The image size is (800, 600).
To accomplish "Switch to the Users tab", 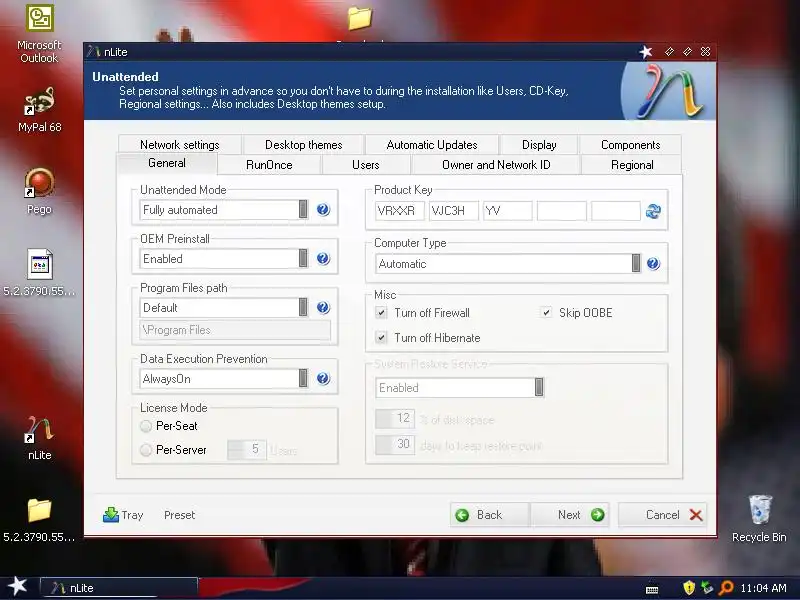I will [x=366, y=165].
